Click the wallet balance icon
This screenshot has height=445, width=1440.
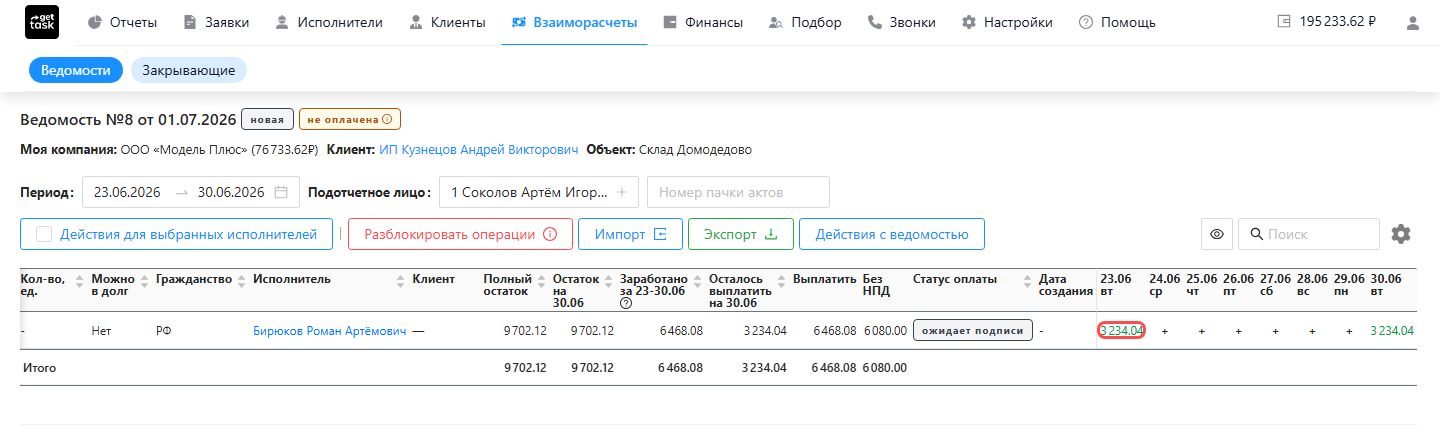(1284, 22)
